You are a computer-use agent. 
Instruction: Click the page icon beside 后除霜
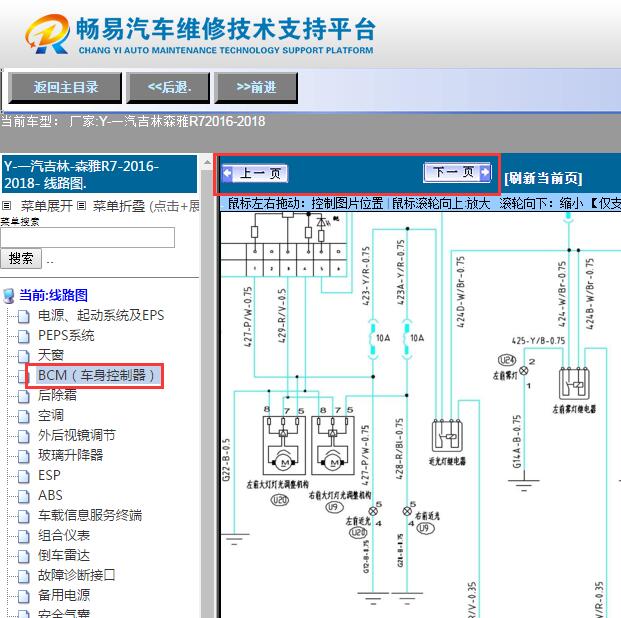(x=24, y=396)
